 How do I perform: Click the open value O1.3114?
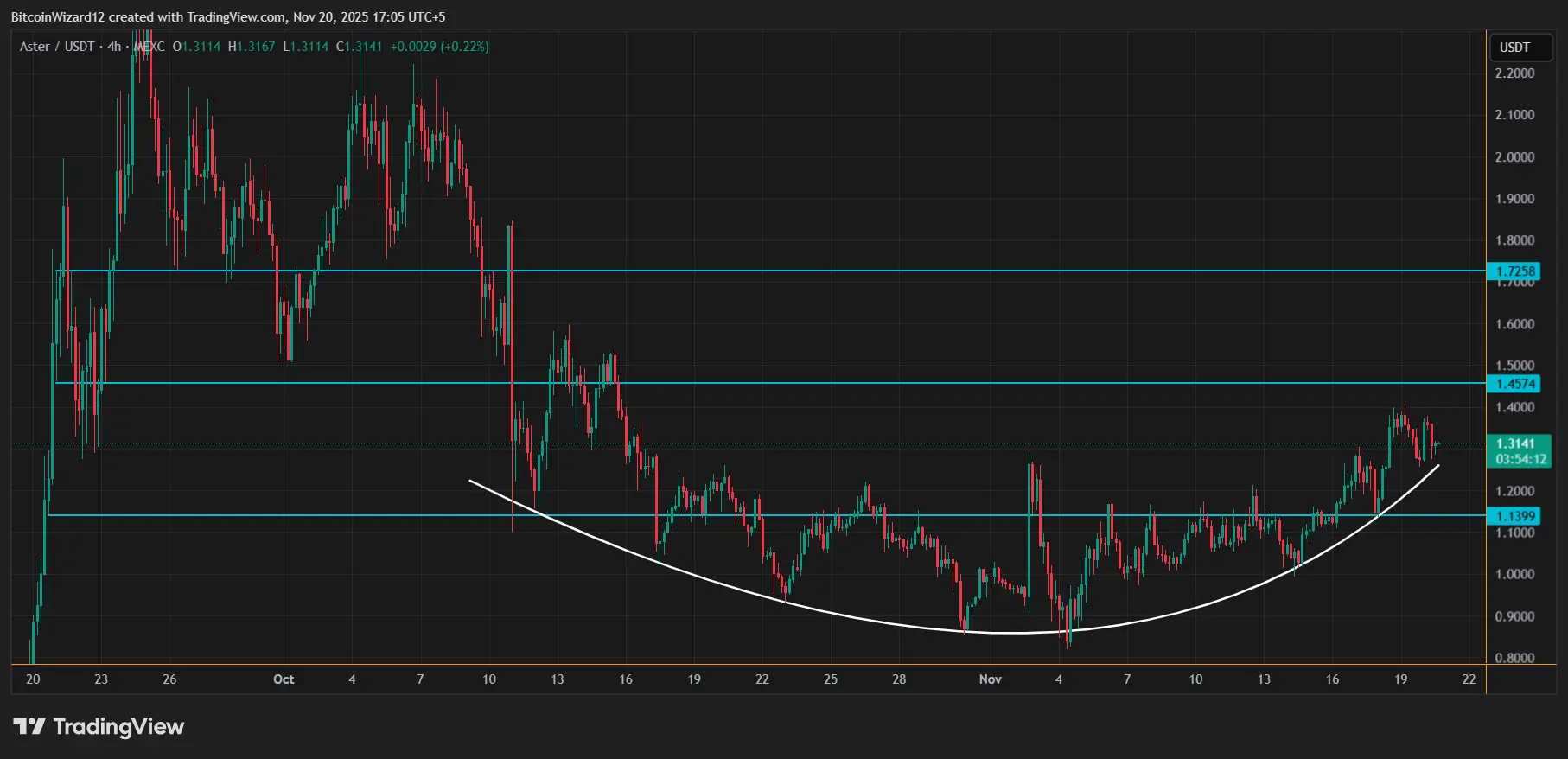coord(196,47)
